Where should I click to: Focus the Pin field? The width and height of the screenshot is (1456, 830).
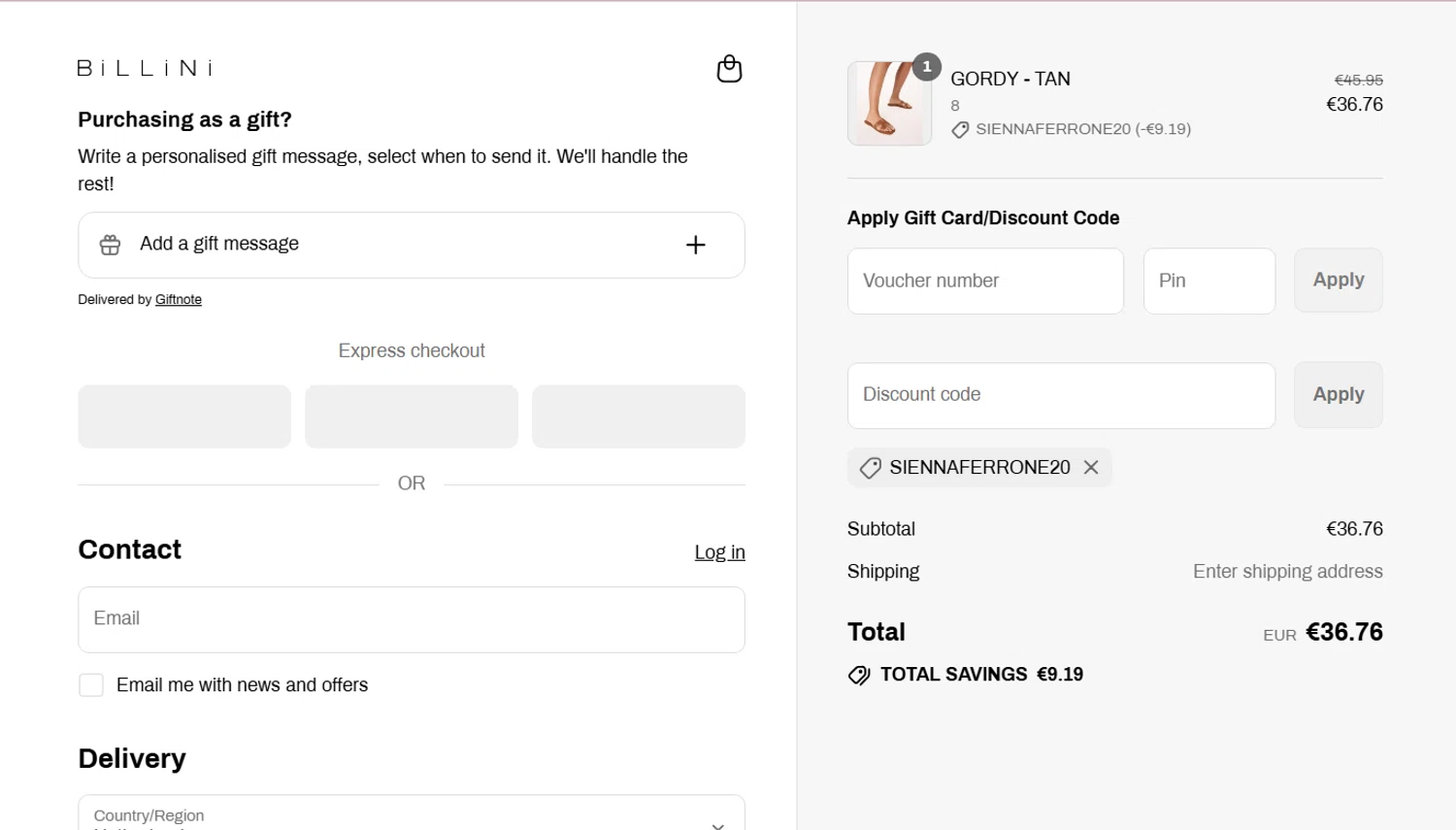pyautogui.click(x=1209, y=281)
